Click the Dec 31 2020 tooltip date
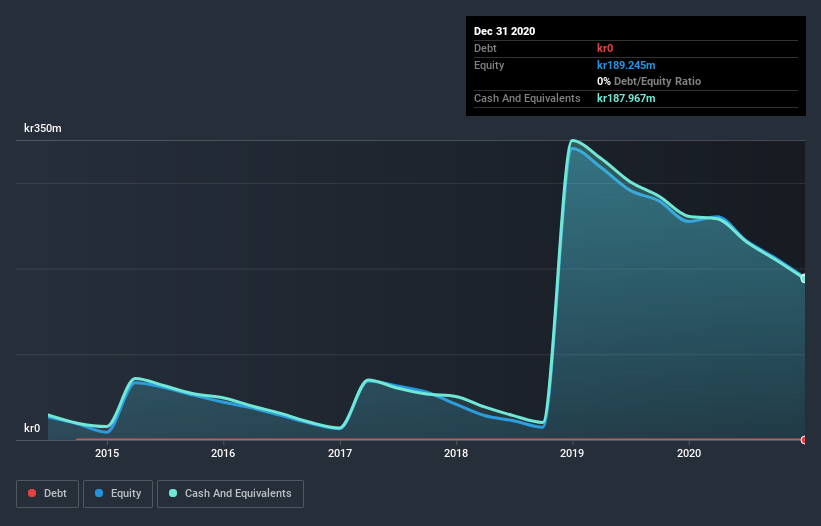This screenshot has height=526, width=821. (x=504, y=31)
